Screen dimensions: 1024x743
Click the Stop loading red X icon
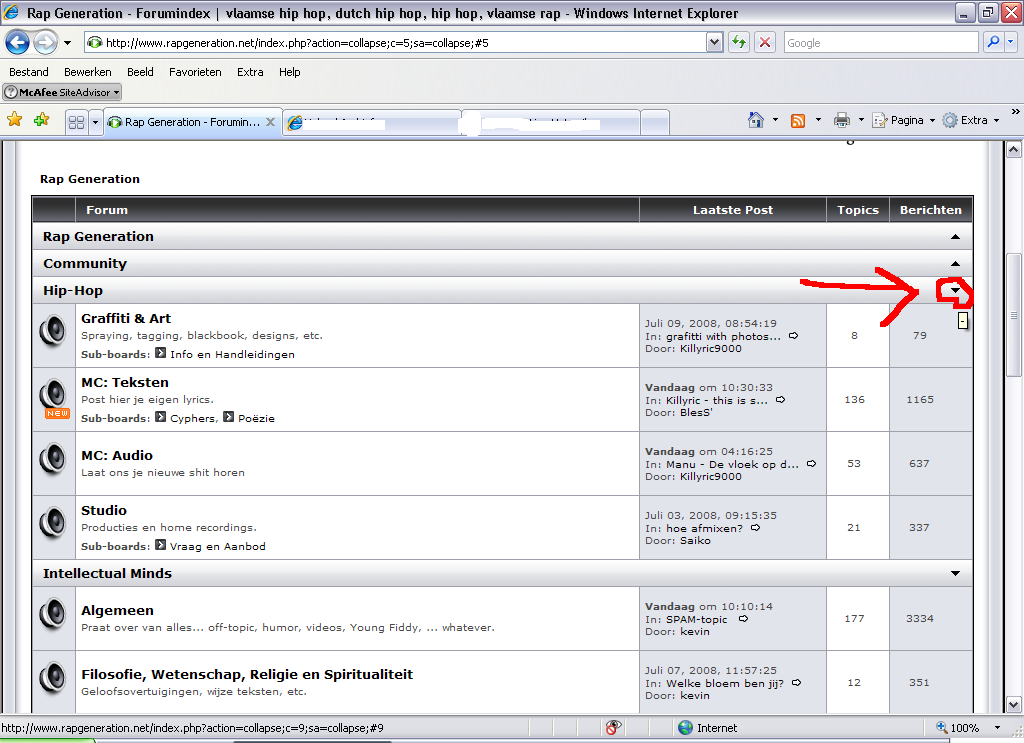765,43
